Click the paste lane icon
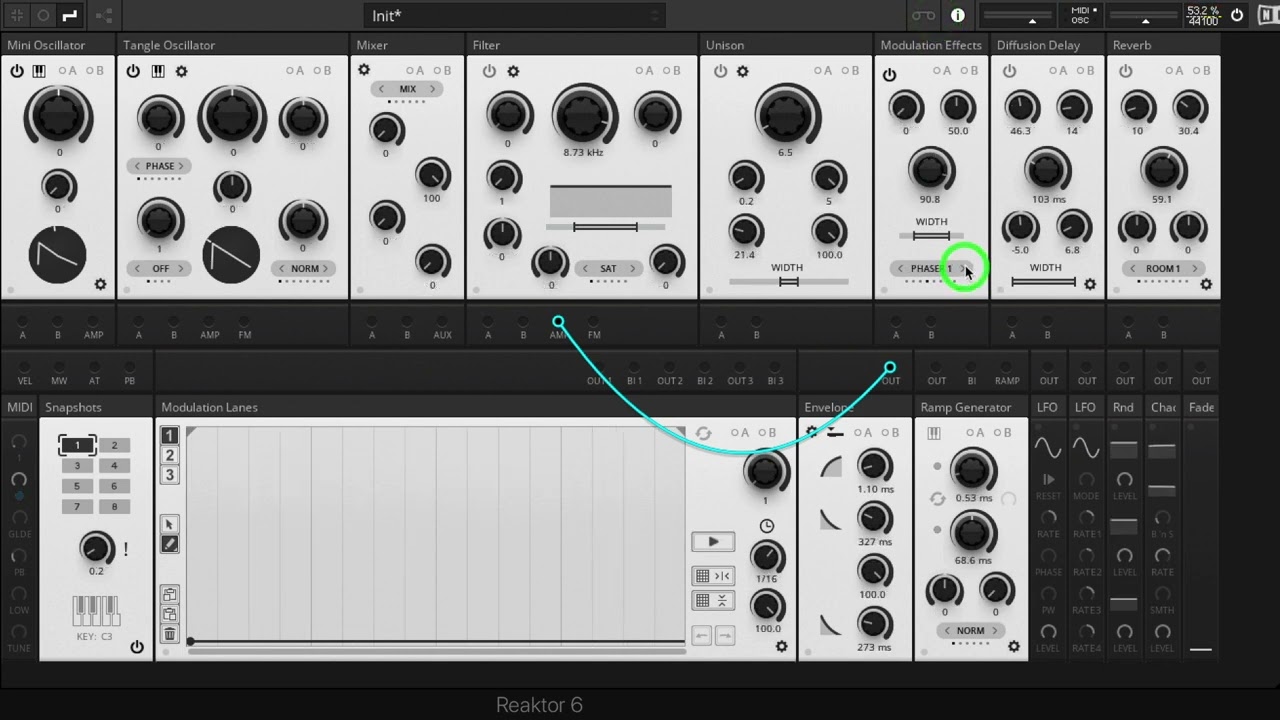This screenshot has height=720, width=1280. (169, 614)
